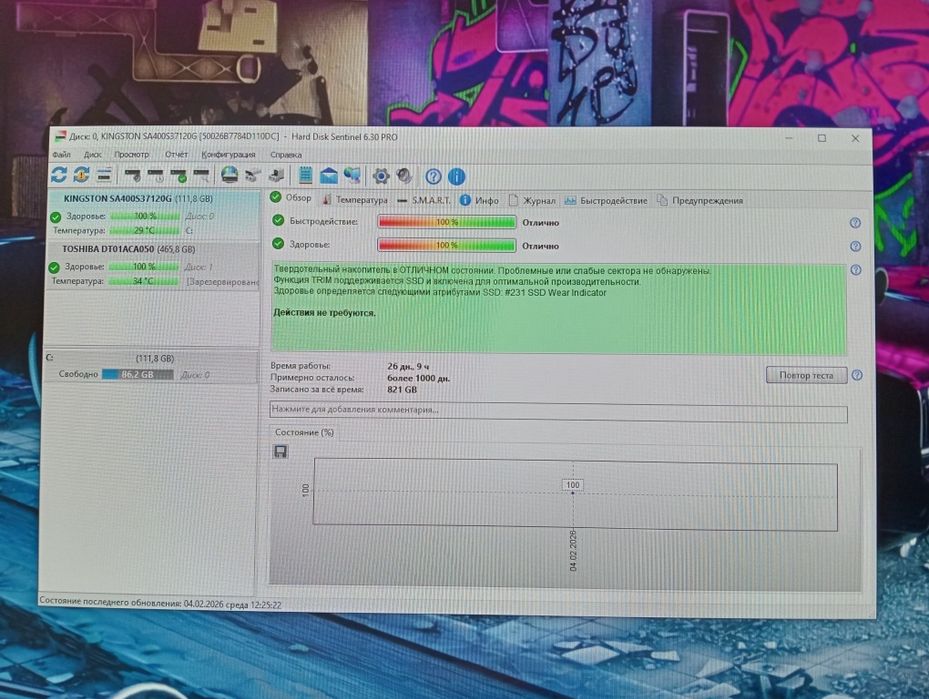Open help via question mark toolbar icon
Screen dimensions: 929x699
(433, 177)
